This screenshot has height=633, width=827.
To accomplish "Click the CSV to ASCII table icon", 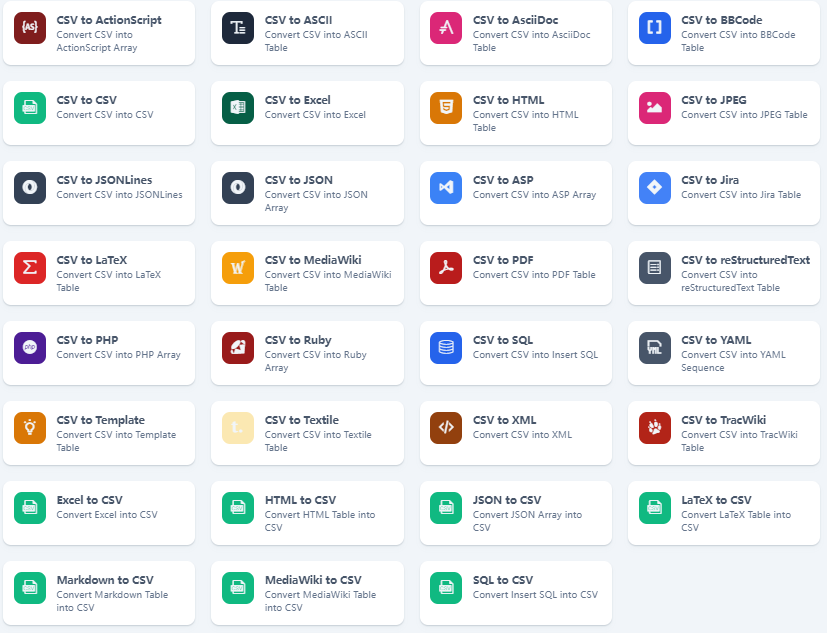I will pos(238,27).
